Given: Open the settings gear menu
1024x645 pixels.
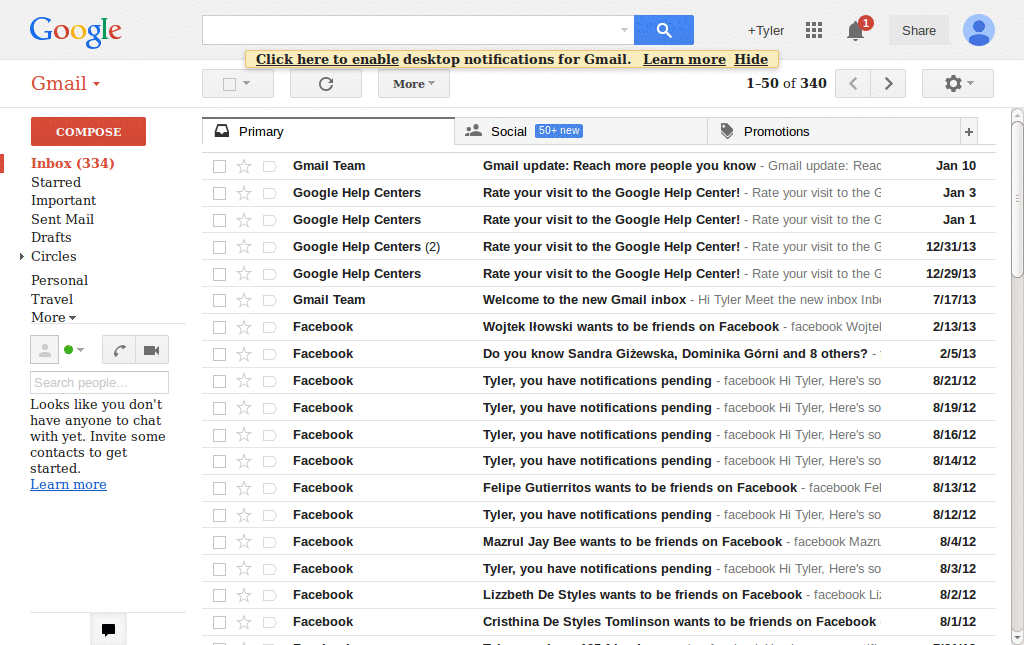Looking at the screenshot, I should 958,84.
